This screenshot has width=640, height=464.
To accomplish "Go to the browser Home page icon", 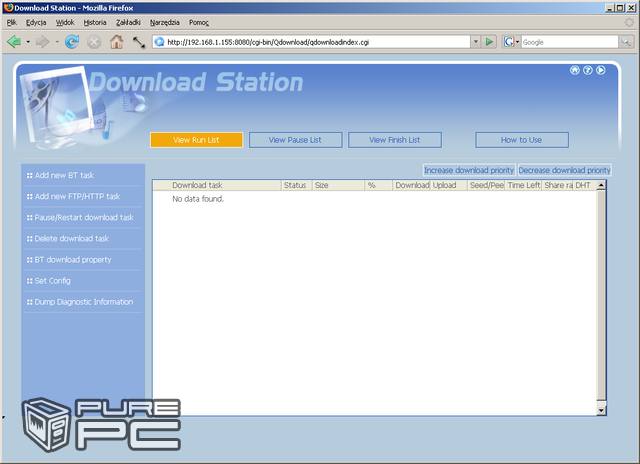I will (x=116, y=42).
